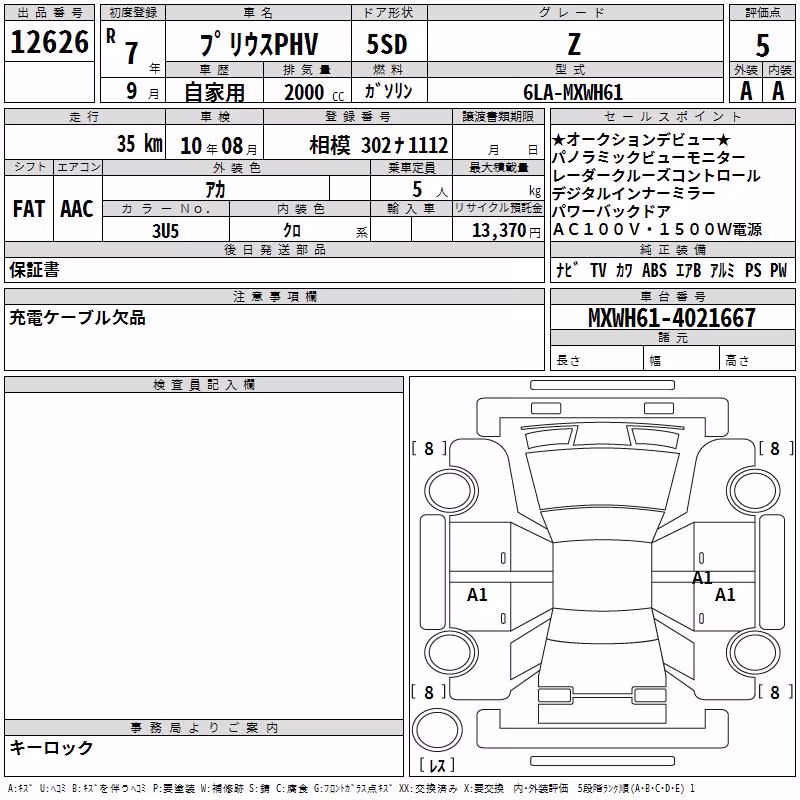Click the ナビ equipment item
Viewport: 800px width, 800px height.
coord(567,270)
